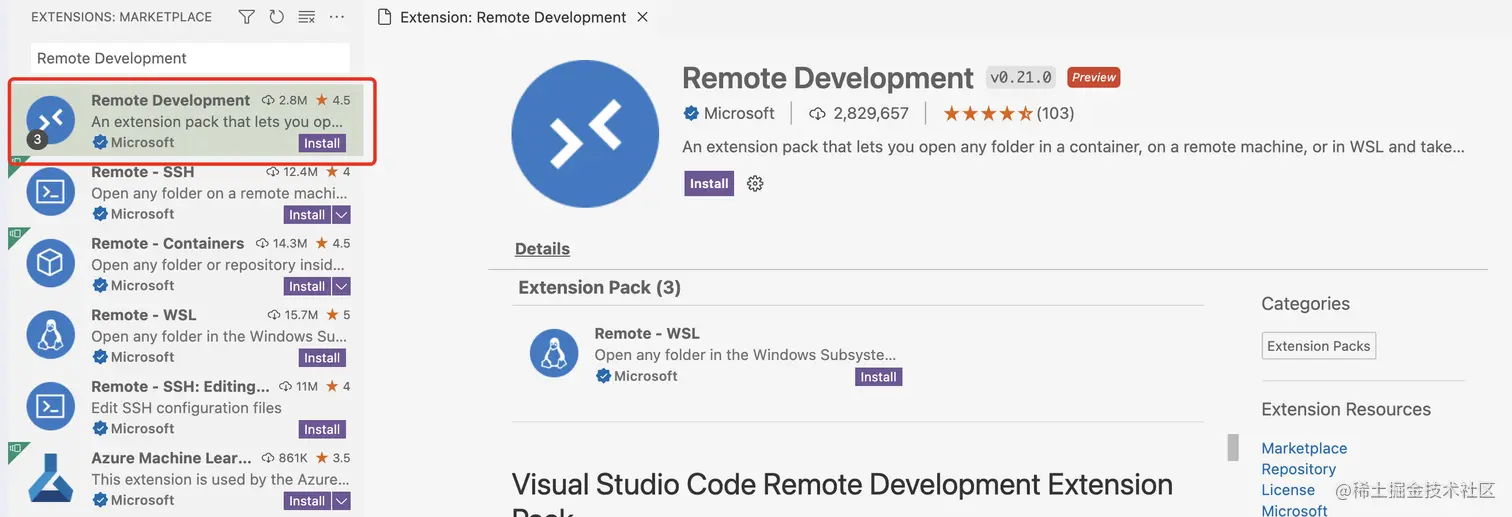Open the manage gear next to Install

pyautogui.click(x=755, y=184)
